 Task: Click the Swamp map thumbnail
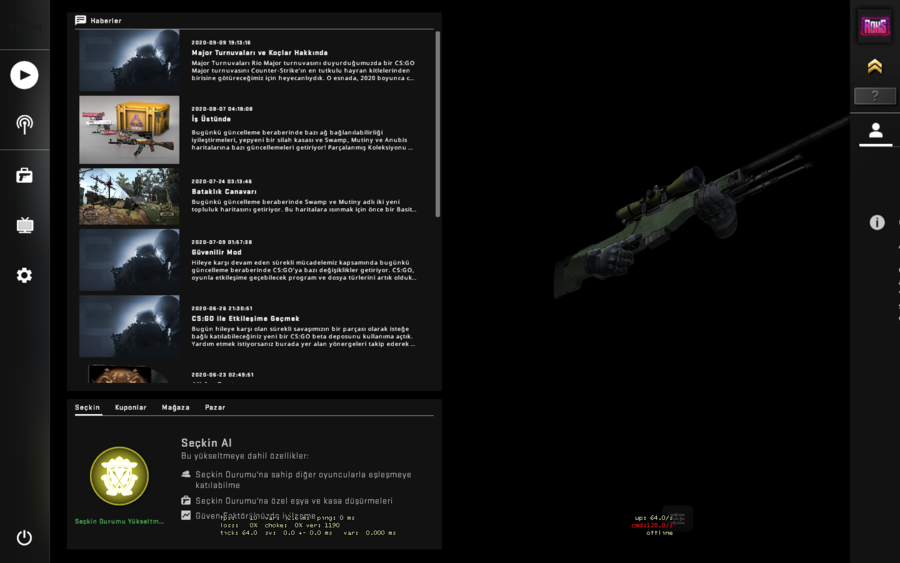coord(129,196)
